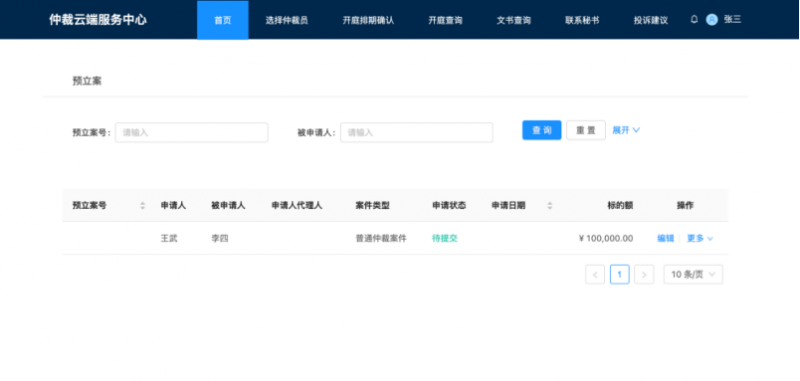This screenshot has height=381, width=800.
Task: Open the 10 条/页 page size dropdown
Action: (693, 274)
